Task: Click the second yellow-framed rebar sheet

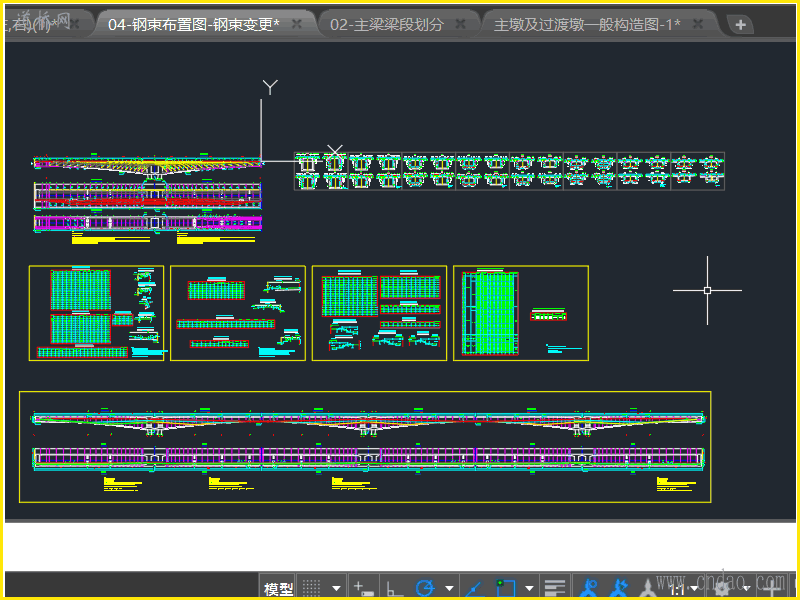Action: click(x=238, y=313)
